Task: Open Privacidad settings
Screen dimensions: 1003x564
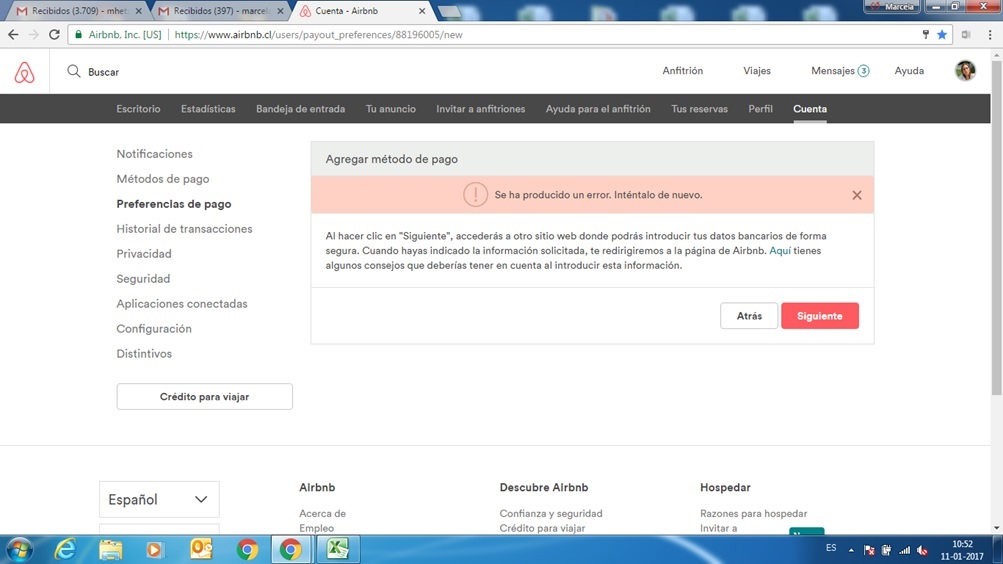Action: pyautogui.click(x=144, y=254)
